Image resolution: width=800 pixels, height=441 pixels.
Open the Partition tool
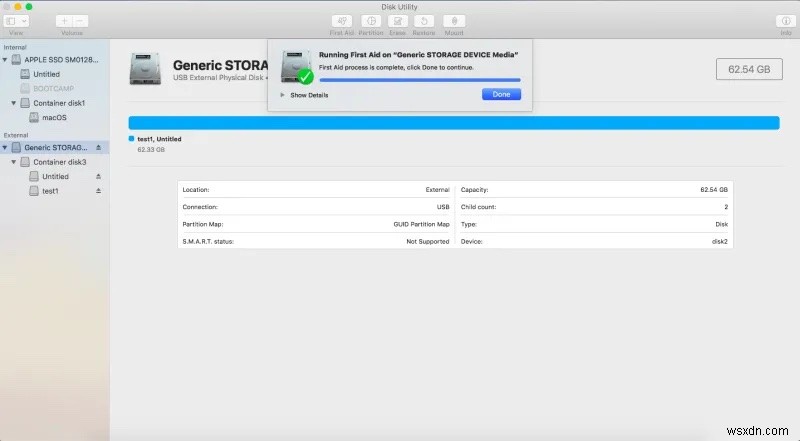pyautogui.click(x=371, y=21)
